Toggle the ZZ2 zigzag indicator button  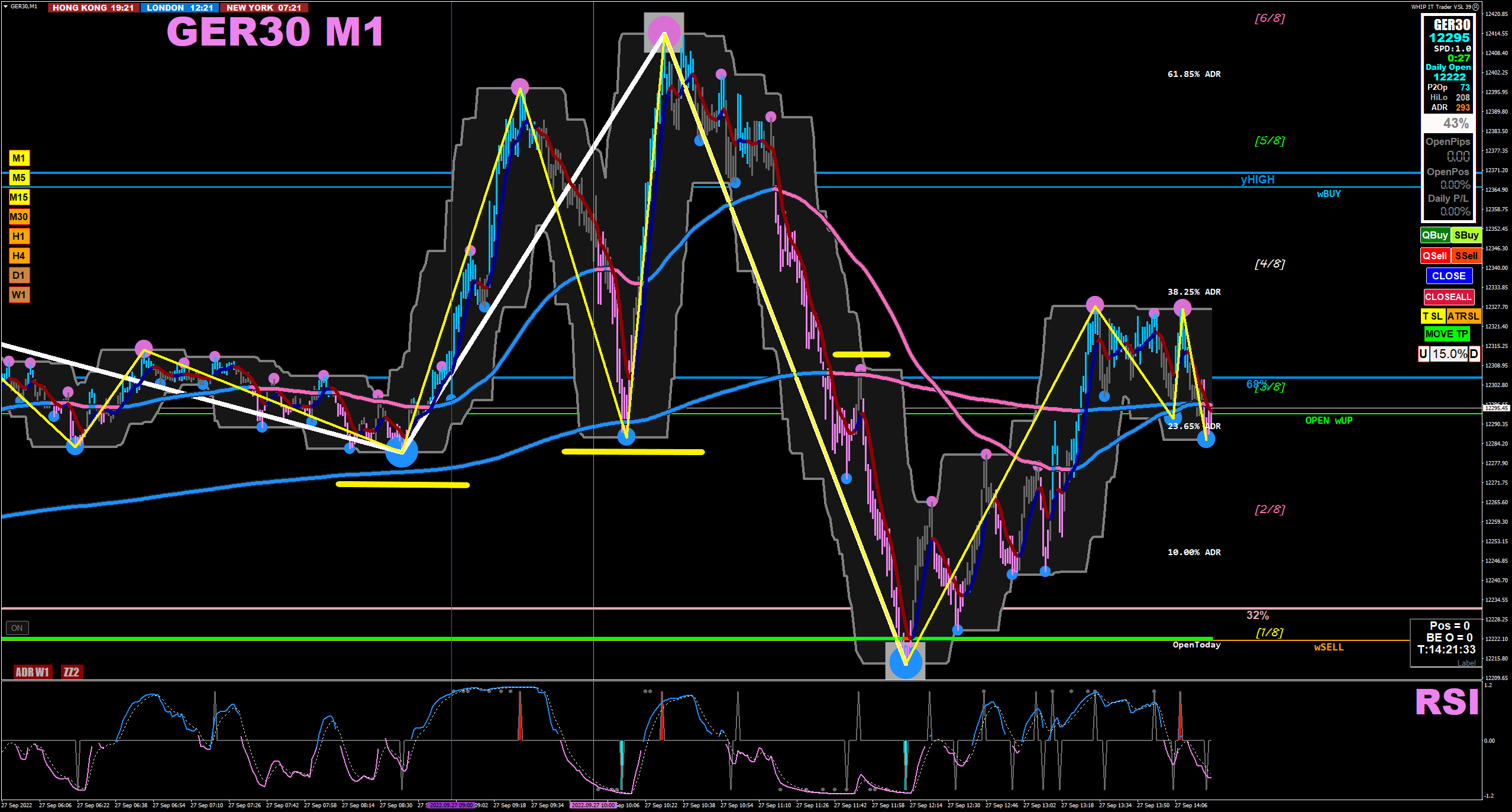(72, 672)
